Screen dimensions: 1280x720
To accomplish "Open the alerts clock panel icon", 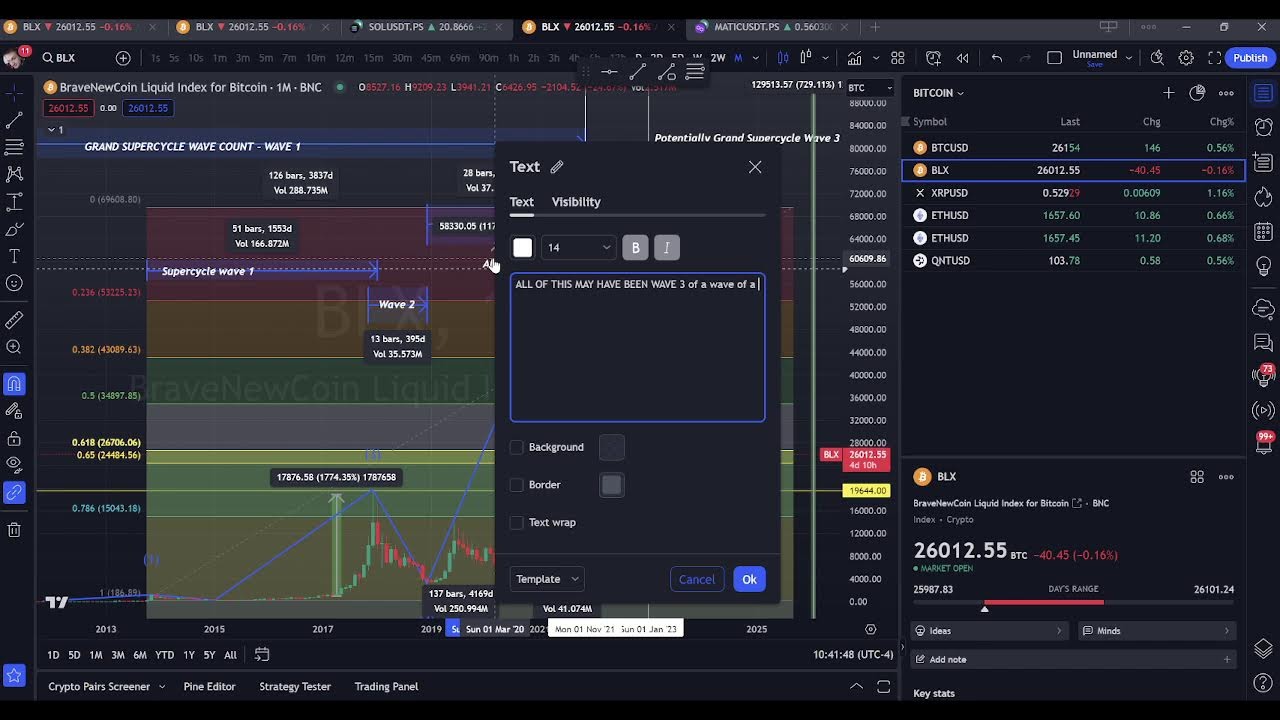I will 1263,127.
